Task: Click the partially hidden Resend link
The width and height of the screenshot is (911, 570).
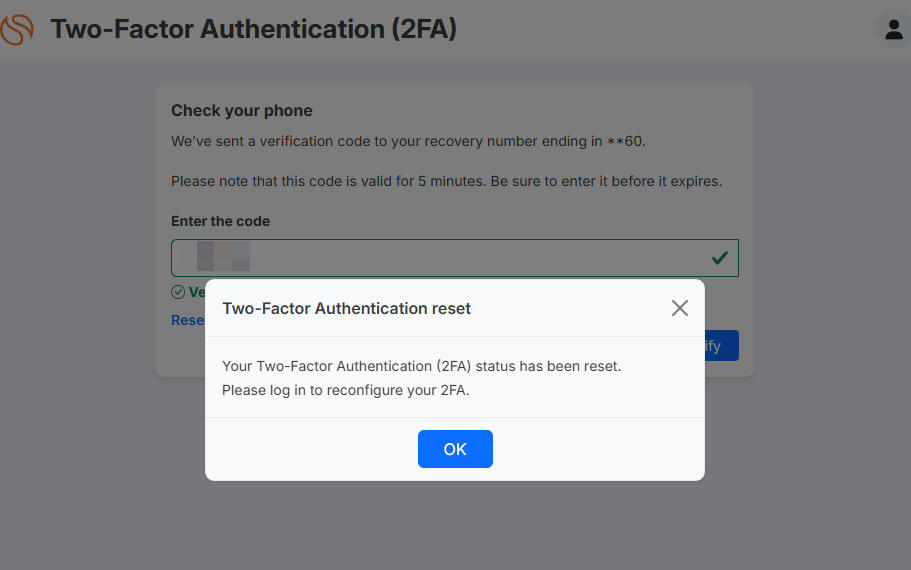Action: (x=188, y=320)
